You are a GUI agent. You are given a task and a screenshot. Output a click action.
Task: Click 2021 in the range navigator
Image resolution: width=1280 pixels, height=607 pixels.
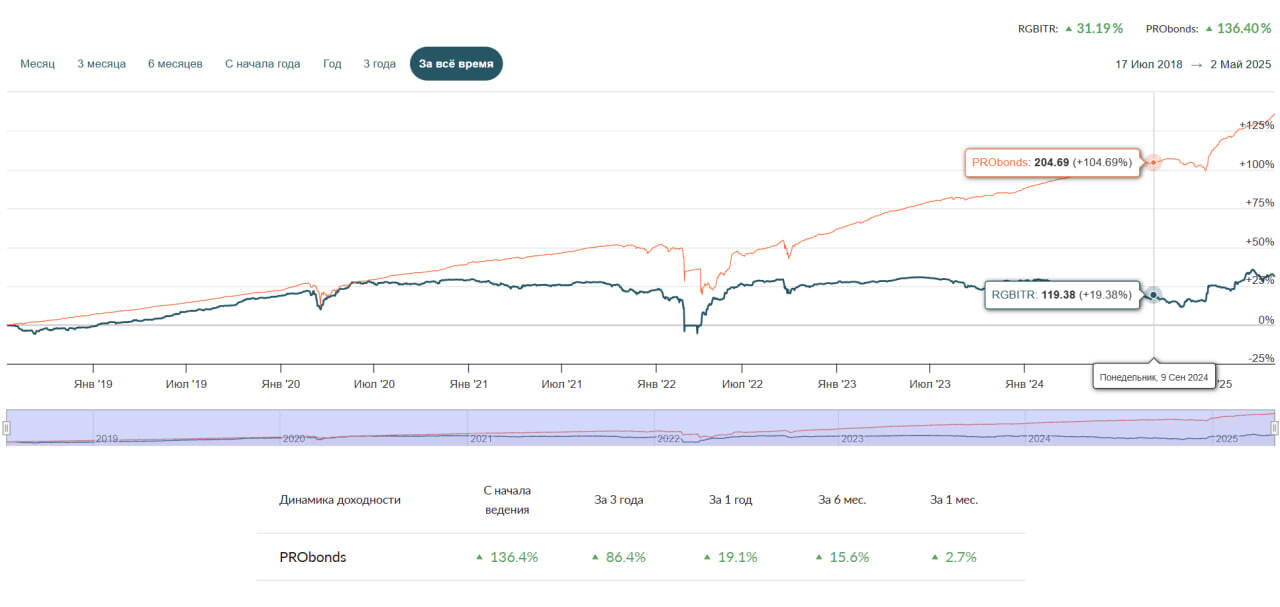pos(481,439)
